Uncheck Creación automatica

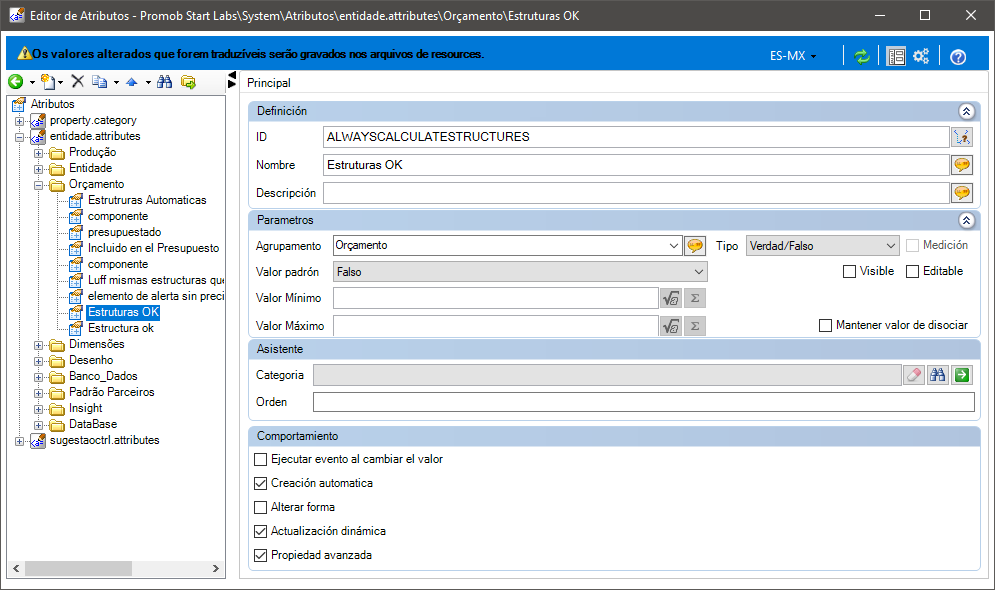260,483
